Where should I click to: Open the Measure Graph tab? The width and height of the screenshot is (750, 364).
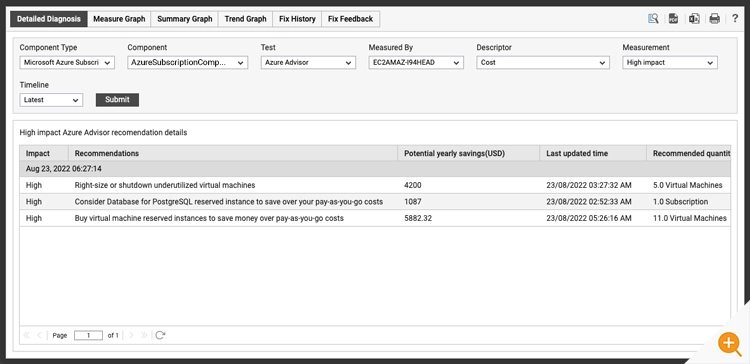click(119, 19)
